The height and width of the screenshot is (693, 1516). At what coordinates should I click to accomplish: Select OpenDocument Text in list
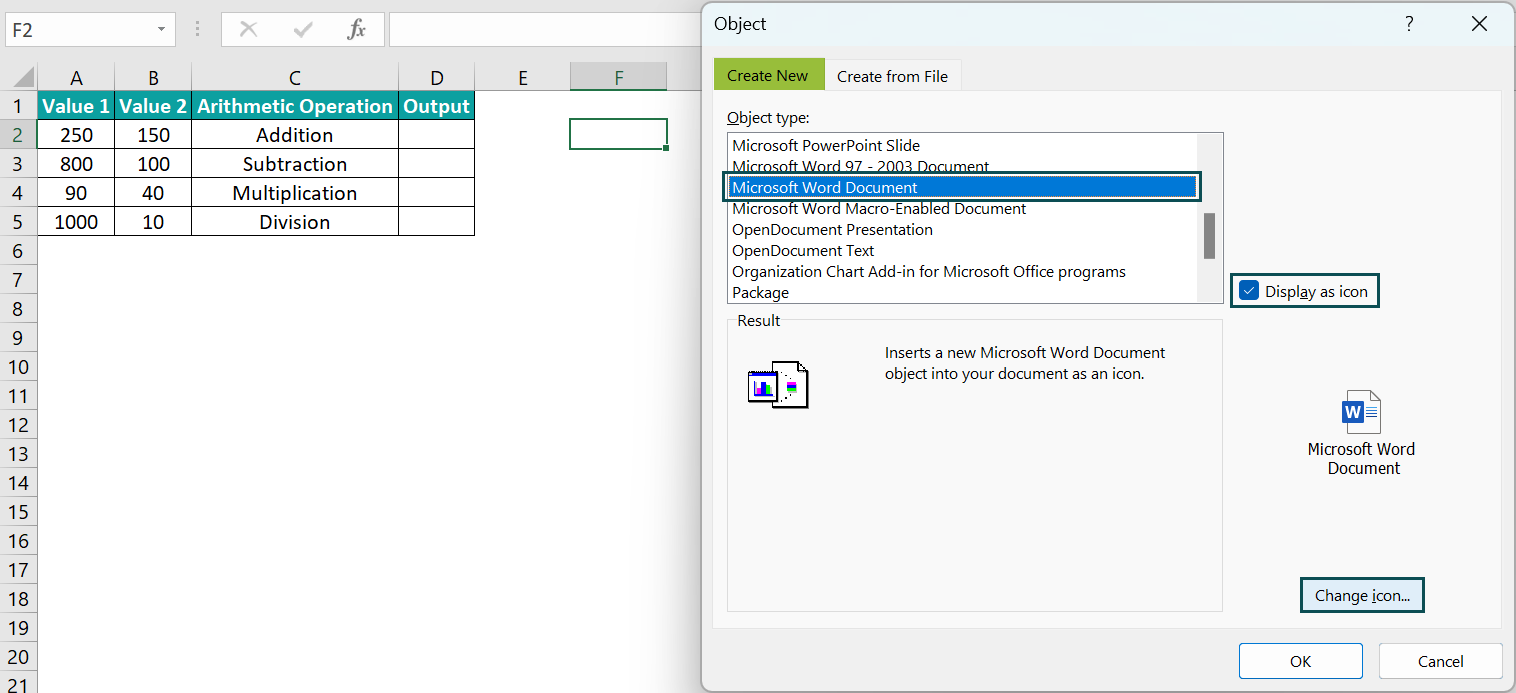963,250
